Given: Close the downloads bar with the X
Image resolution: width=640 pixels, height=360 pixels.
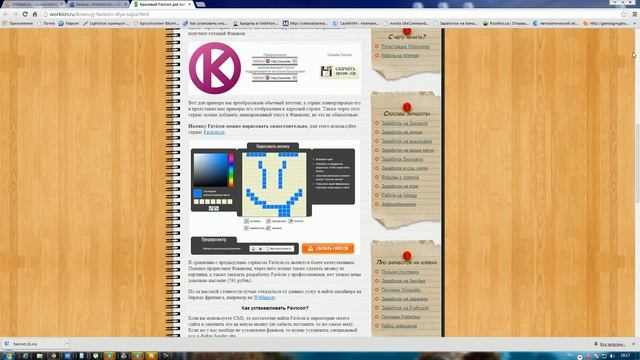Looking at the screenshot, I should (633, 344).
